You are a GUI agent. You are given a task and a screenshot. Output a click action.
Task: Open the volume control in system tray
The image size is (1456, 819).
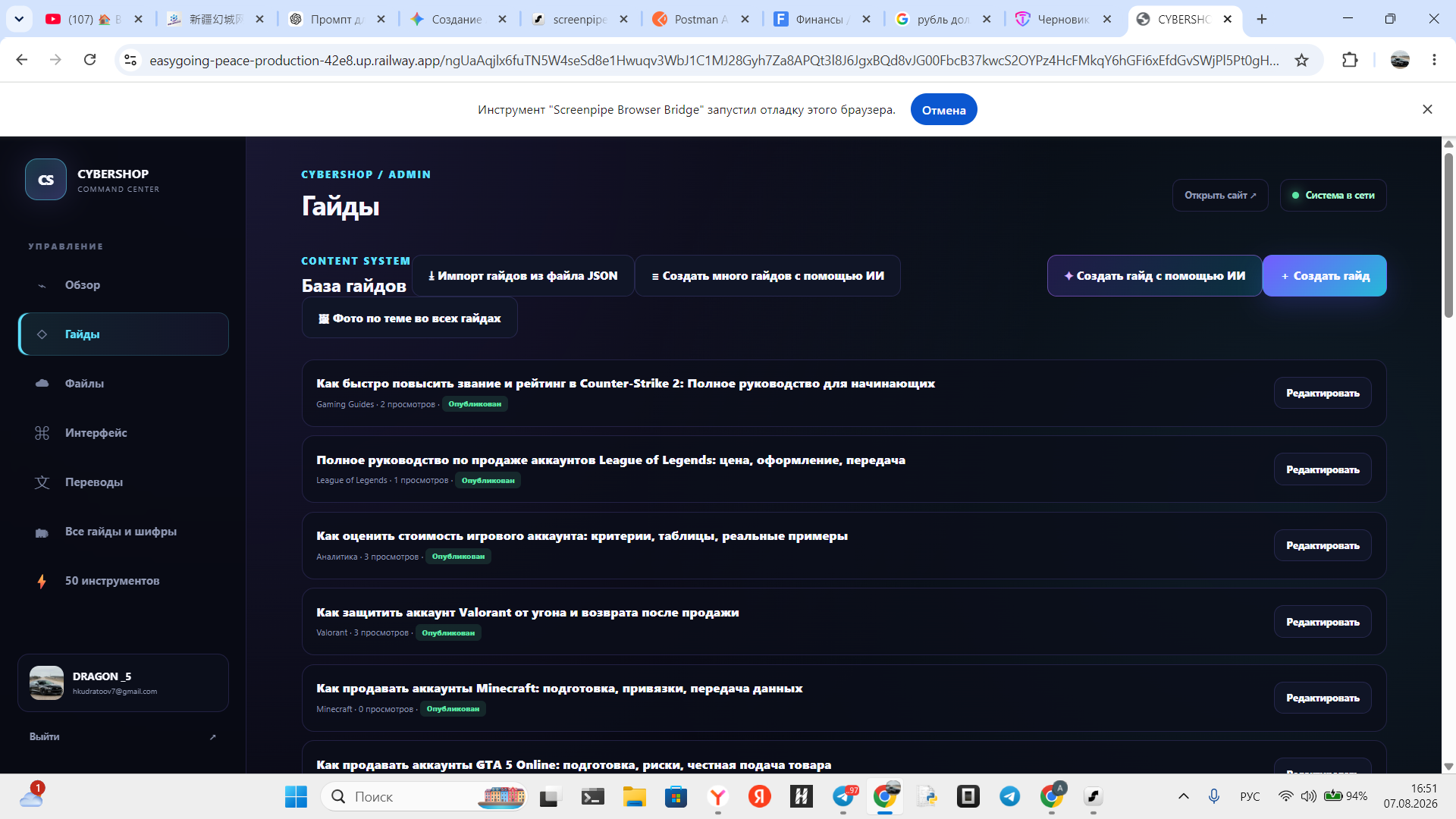(x=1308, y=796)
